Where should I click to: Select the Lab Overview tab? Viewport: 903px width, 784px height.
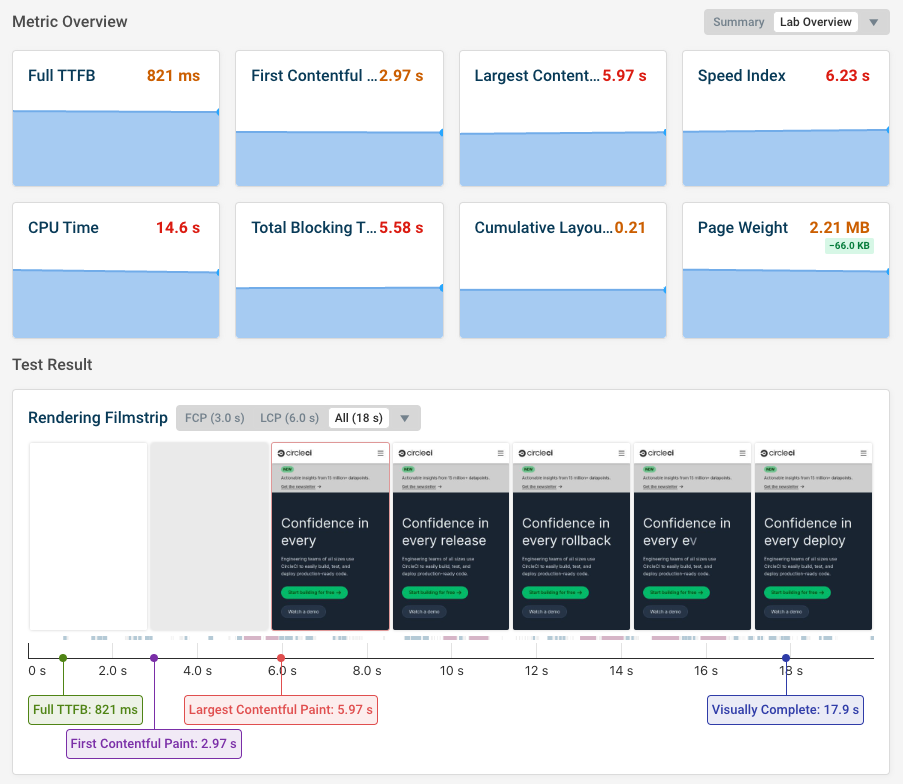click(815, 22)
